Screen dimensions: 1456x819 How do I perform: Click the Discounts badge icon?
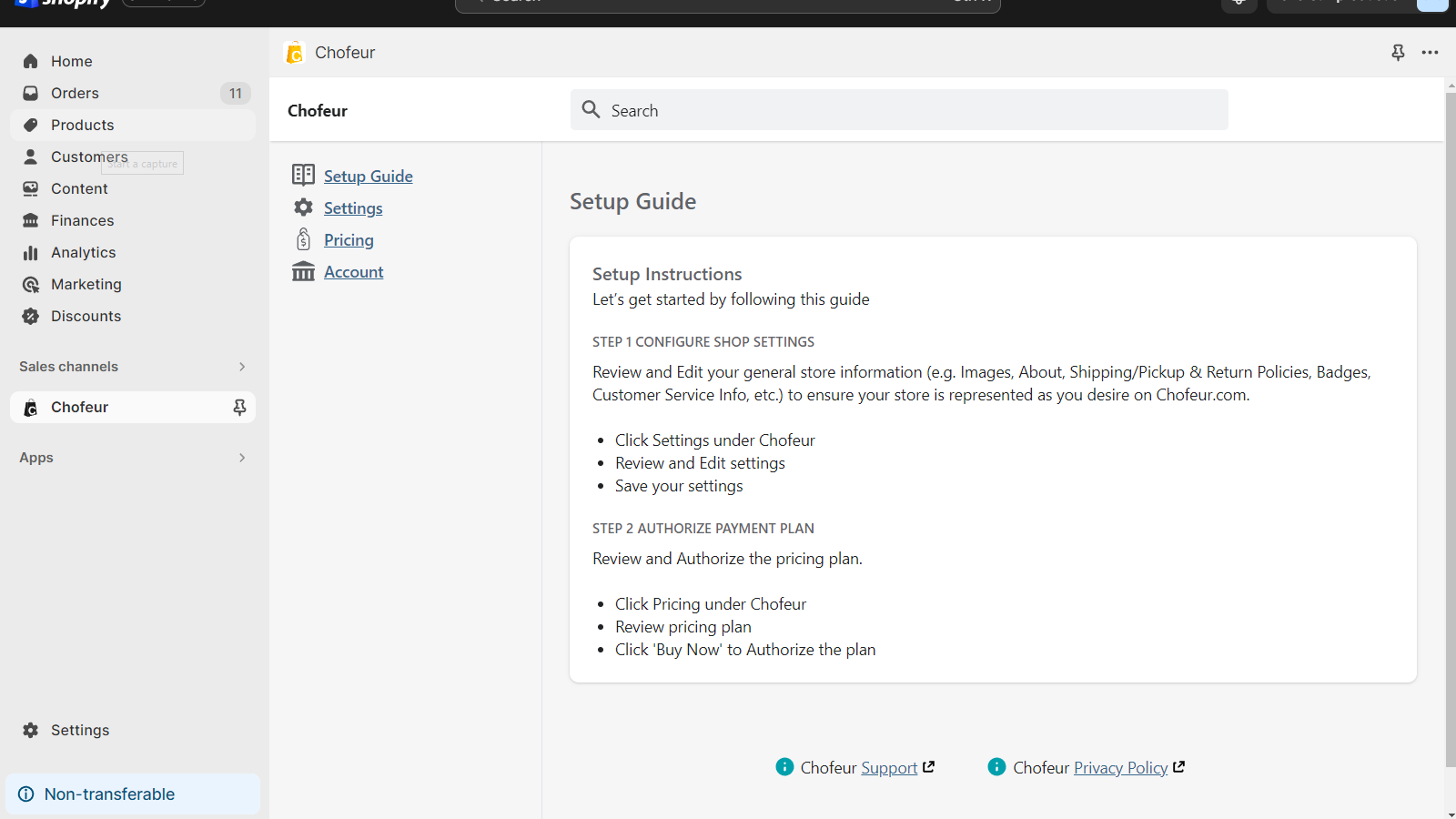click(x=31, y=316)
